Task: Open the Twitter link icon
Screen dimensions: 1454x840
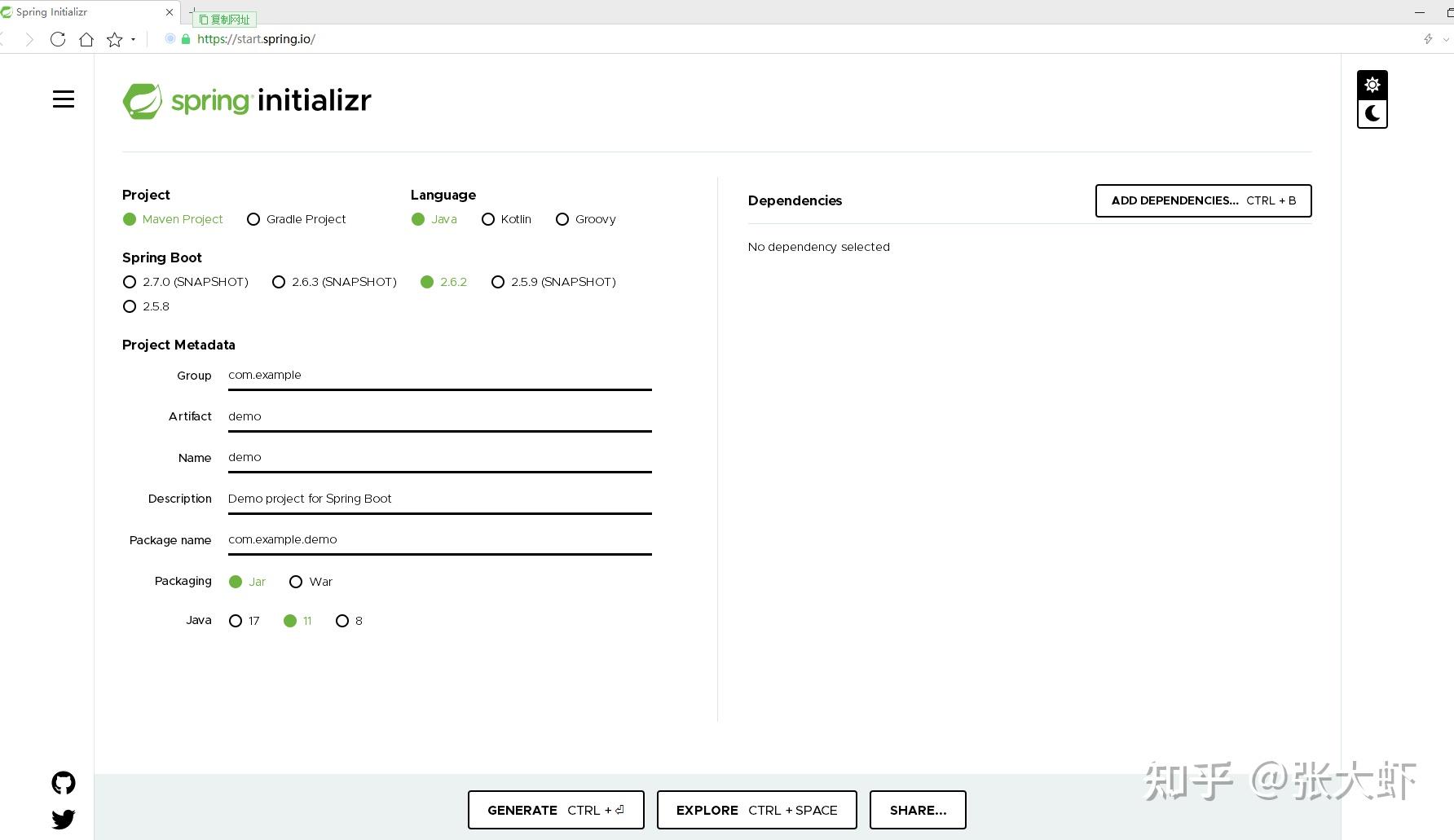Action: point(64,819)
